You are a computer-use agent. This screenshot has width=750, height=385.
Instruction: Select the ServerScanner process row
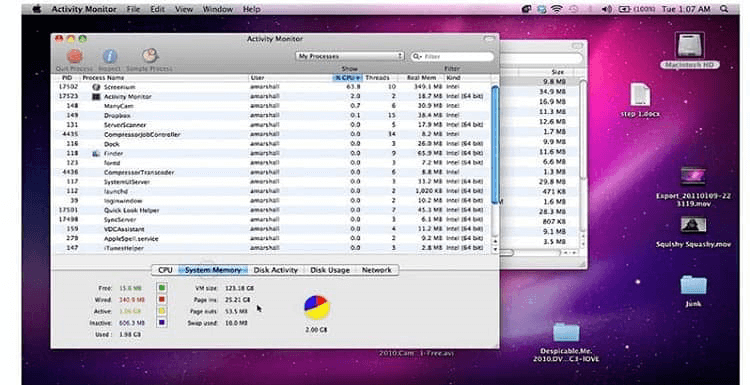[x=272, y=125]
